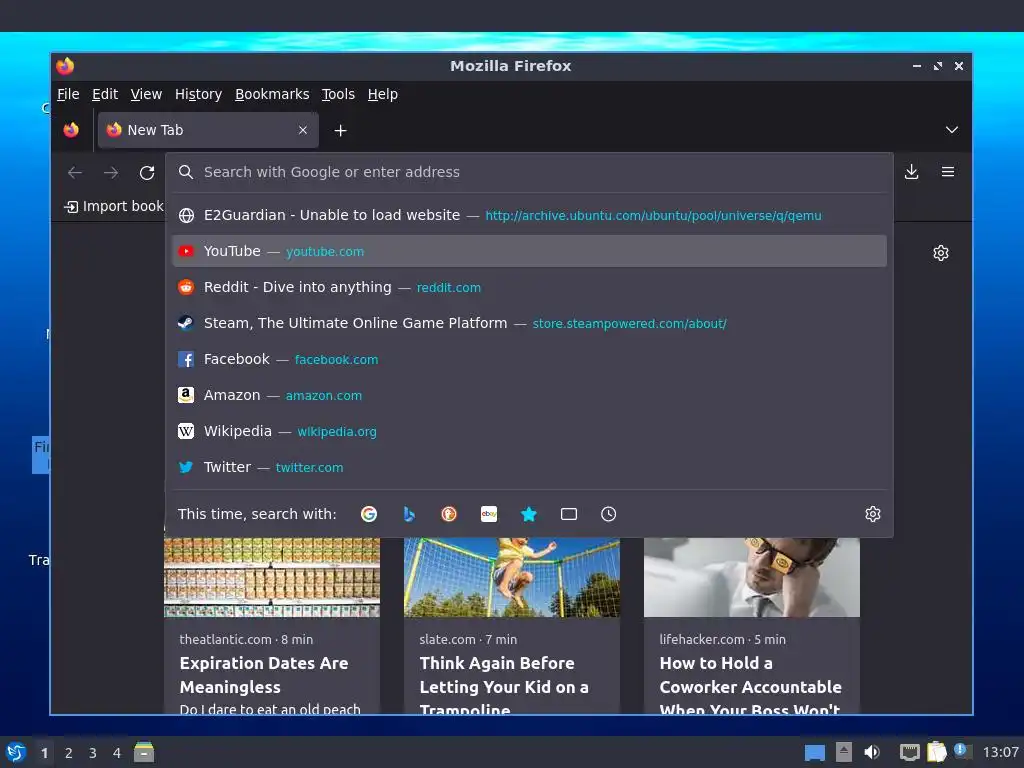Search this time with DuckDuckGo icon

click(449, 514)
